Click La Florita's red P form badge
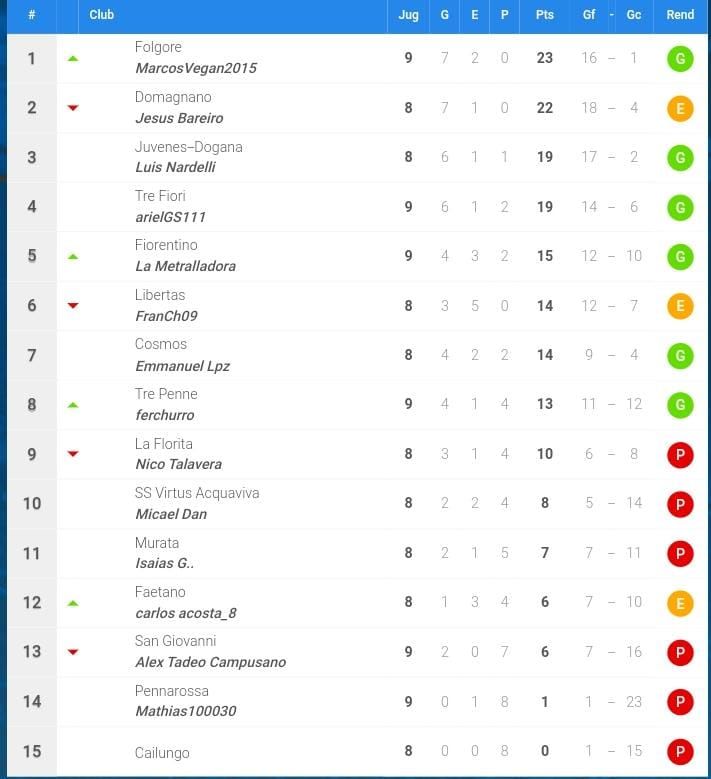This screenshot has height=779, width=711. (x=679, y=455)
